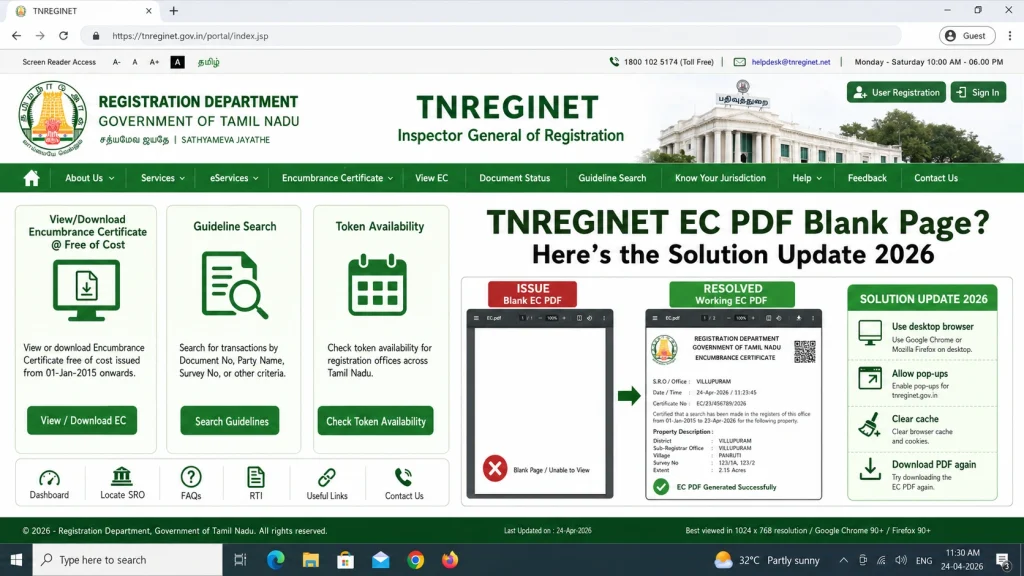The width and height of the screenshot is (1024, 576).
Task: Click the Windows search box
Action: pyautogui.click(x=127, y=560)
